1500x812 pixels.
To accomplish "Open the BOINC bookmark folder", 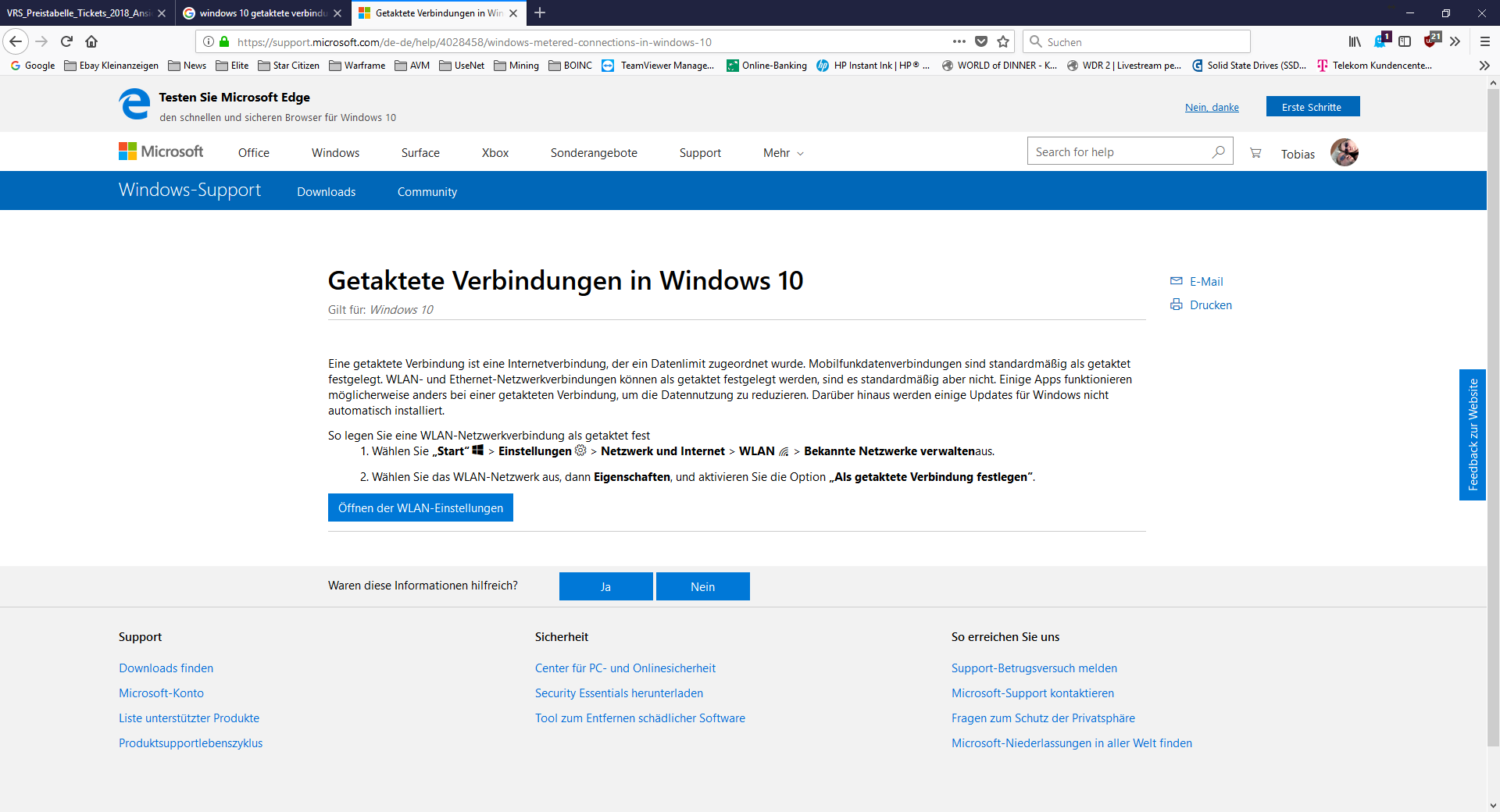I will 570,66.
